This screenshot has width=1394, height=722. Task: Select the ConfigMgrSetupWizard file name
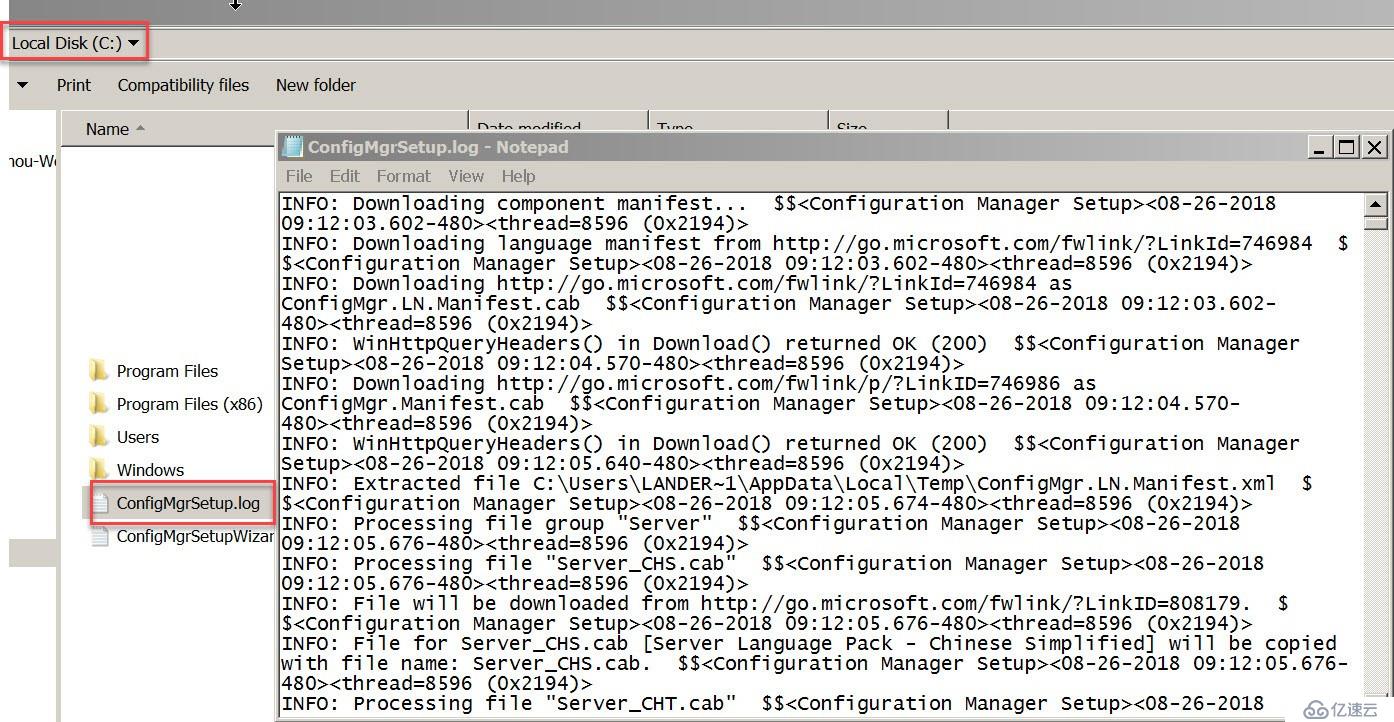(x=195, y=536)
